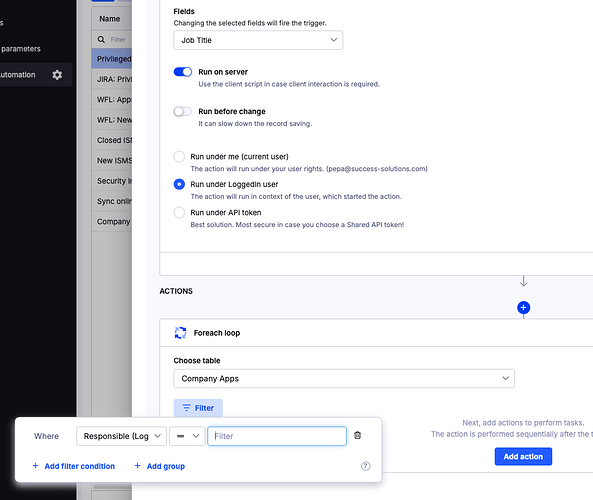Screen dimensions: 593x500
Task: Open the Security row in the list
Action: [x=112, y=181]
